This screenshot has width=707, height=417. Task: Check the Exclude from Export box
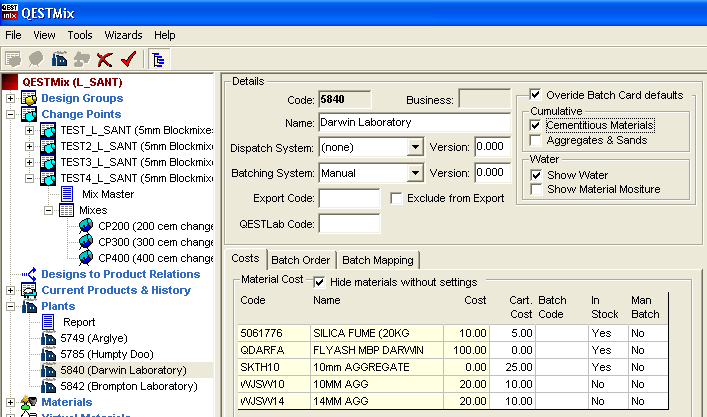pyautogui.click(x=396, y=198)
